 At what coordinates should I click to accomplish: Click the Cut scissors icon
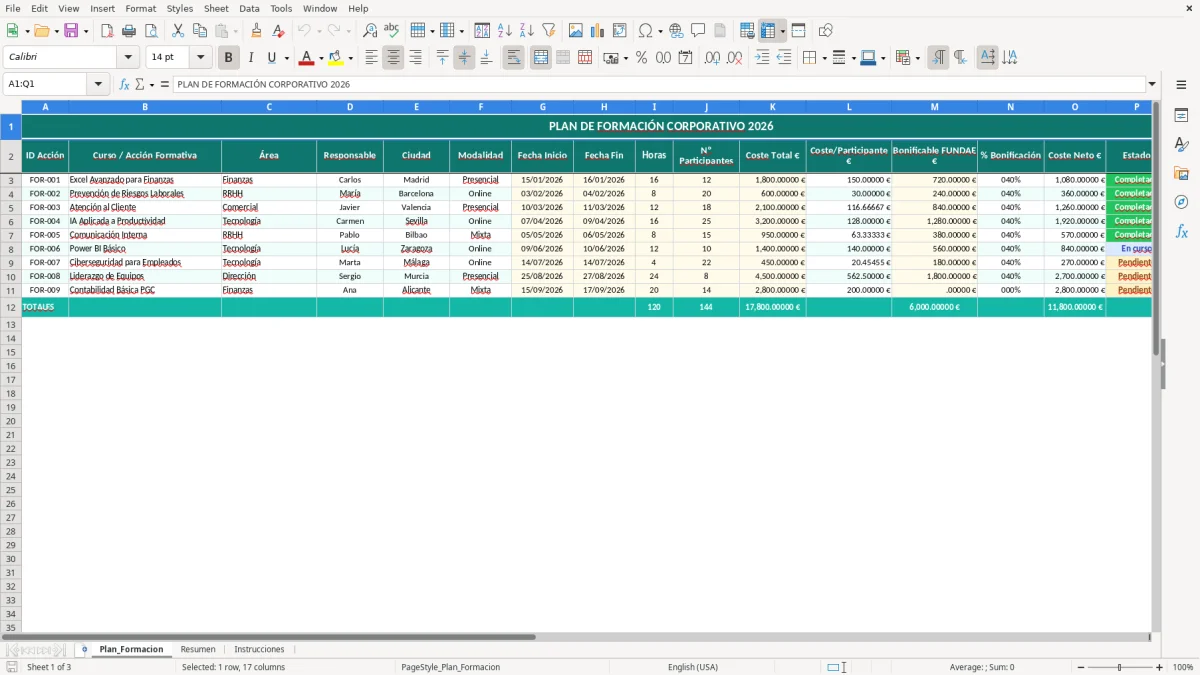click(x=178, y=31)
